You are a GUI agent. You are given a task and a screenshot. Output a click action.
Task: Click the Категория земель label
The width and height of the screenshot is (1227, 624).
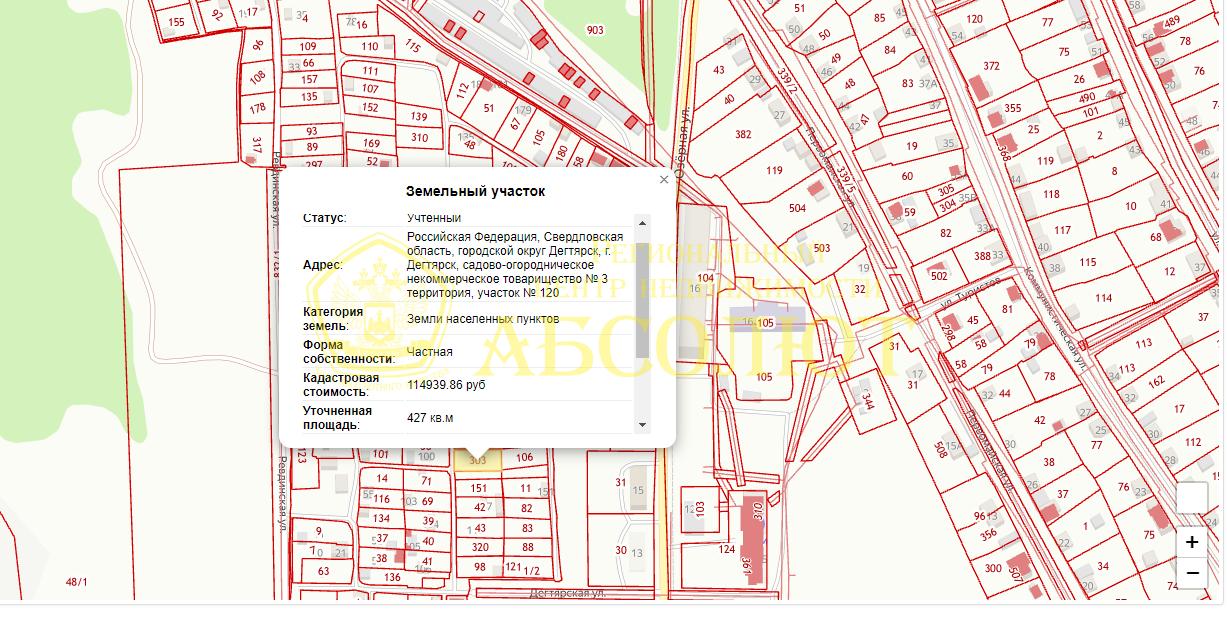coord(333,319)
